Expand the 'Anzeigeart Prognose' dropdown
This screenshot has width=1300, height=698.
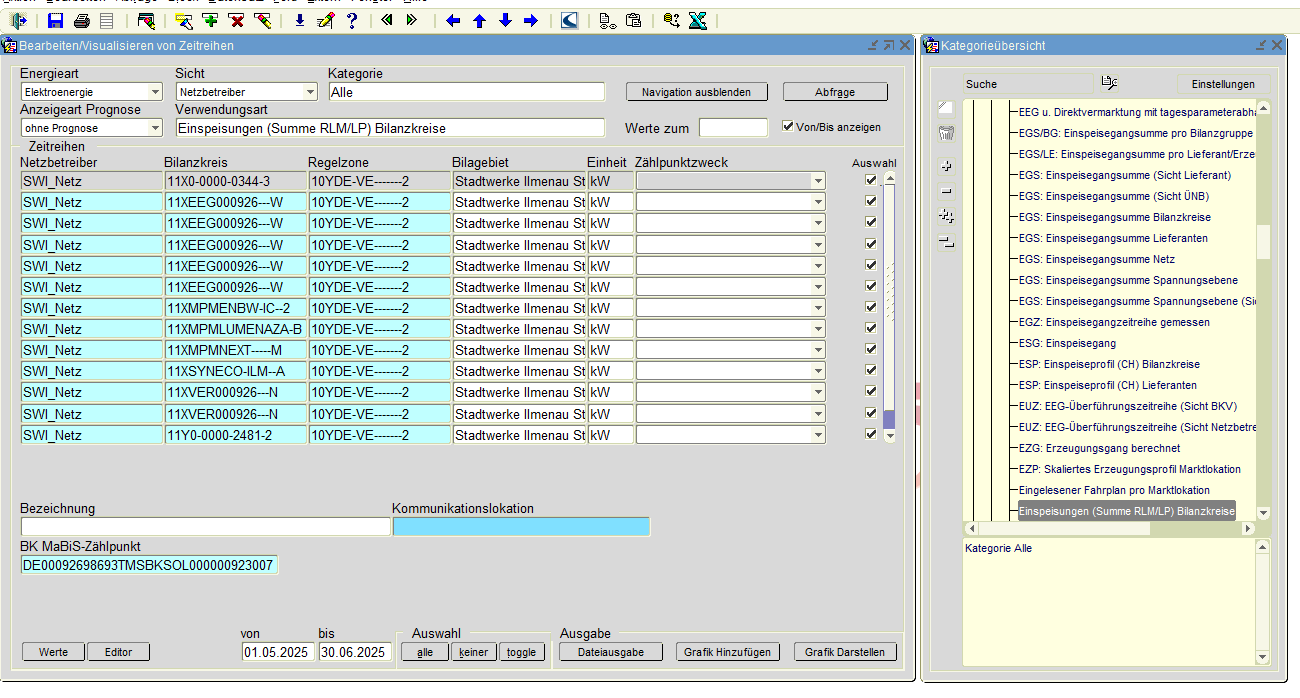pos(154,128)
